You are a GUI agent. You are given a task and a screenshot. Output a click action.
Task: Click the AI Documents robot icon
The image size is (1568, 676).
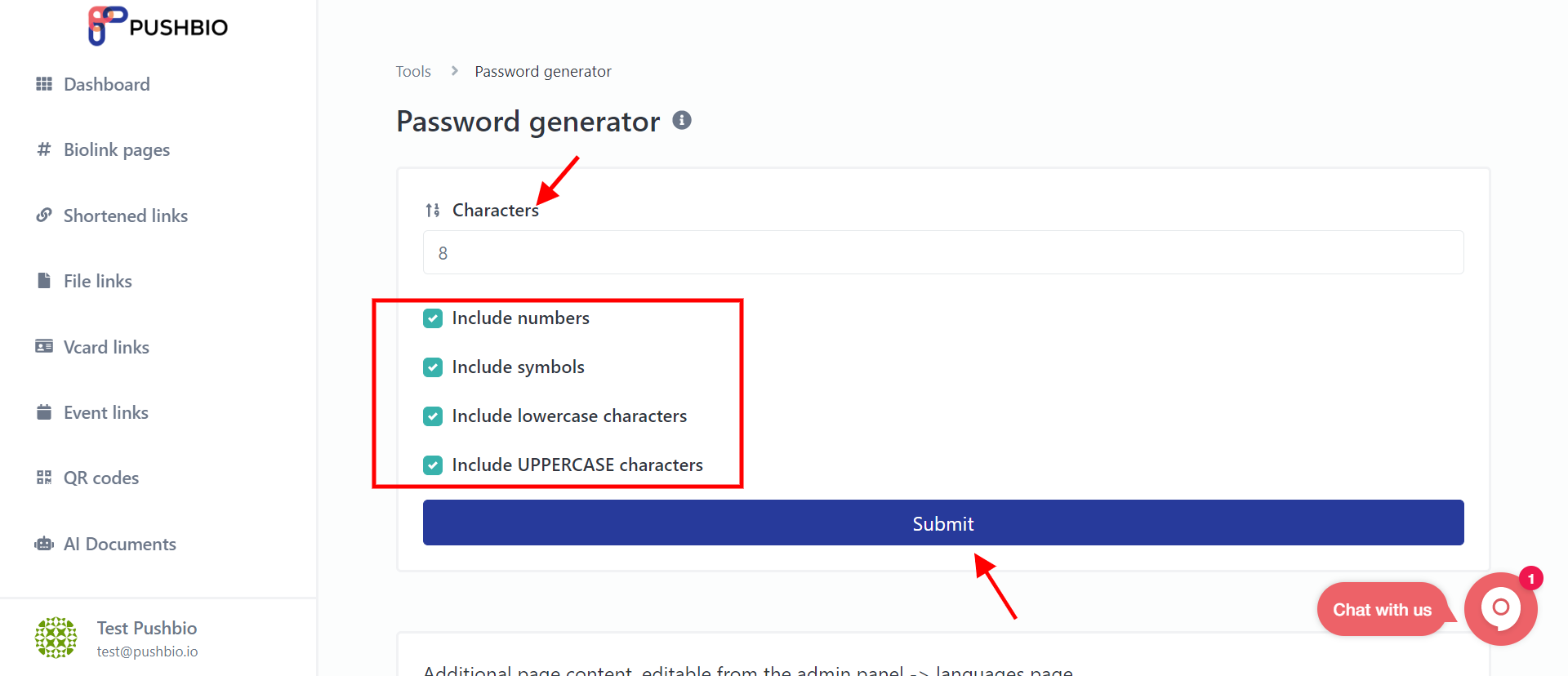tap(44, 544)
